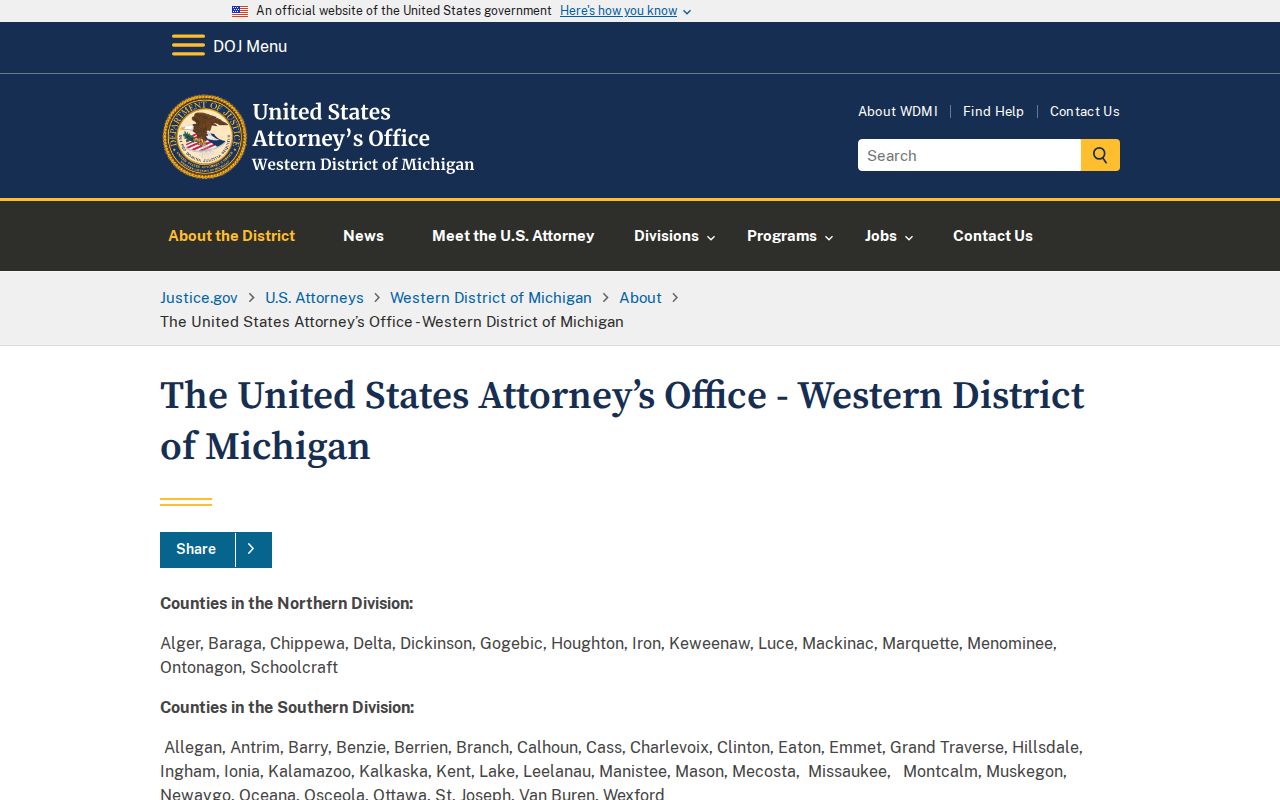Screen dimensions: 1280x800
Task: Select About the District nav item
Action: pos(232,236)
